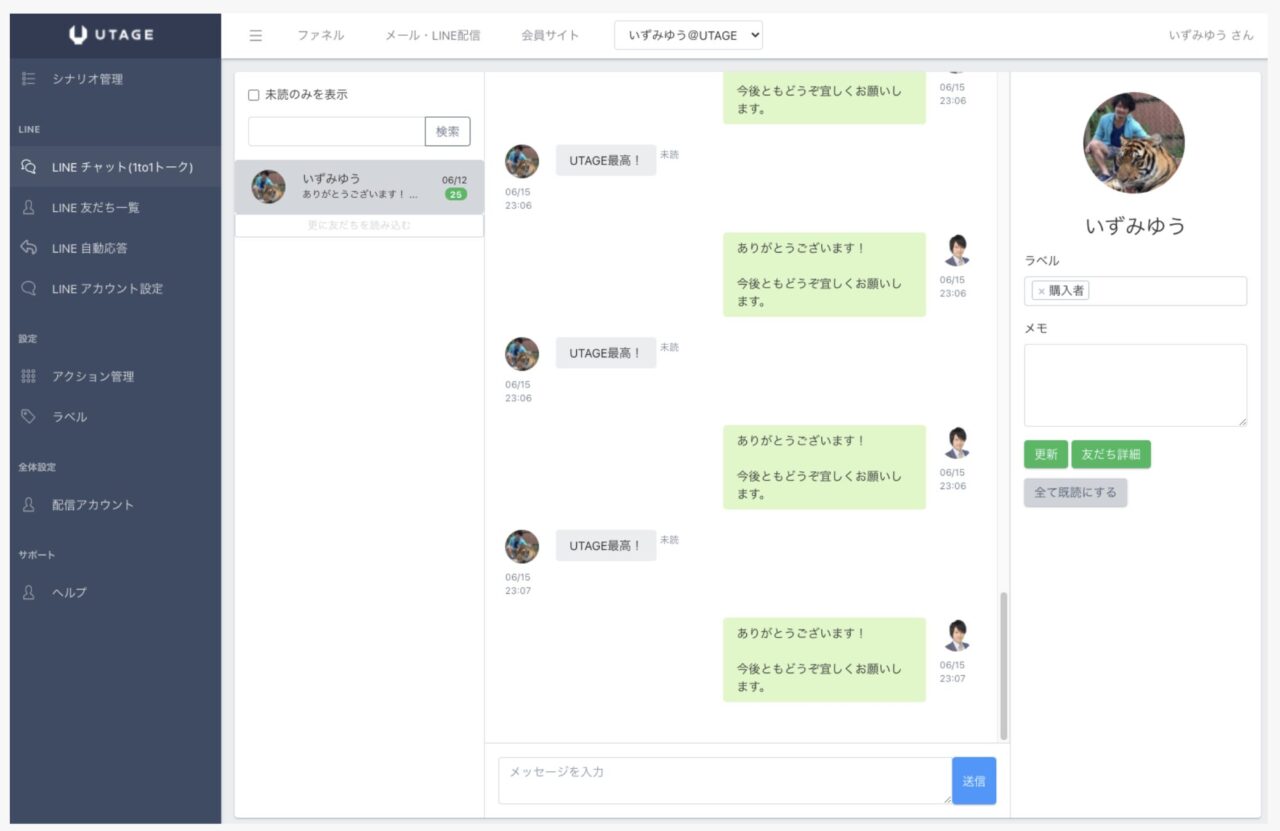Click 更に友だちを読み込む load more
The image size is (1280, 831).
click(359, 226)
